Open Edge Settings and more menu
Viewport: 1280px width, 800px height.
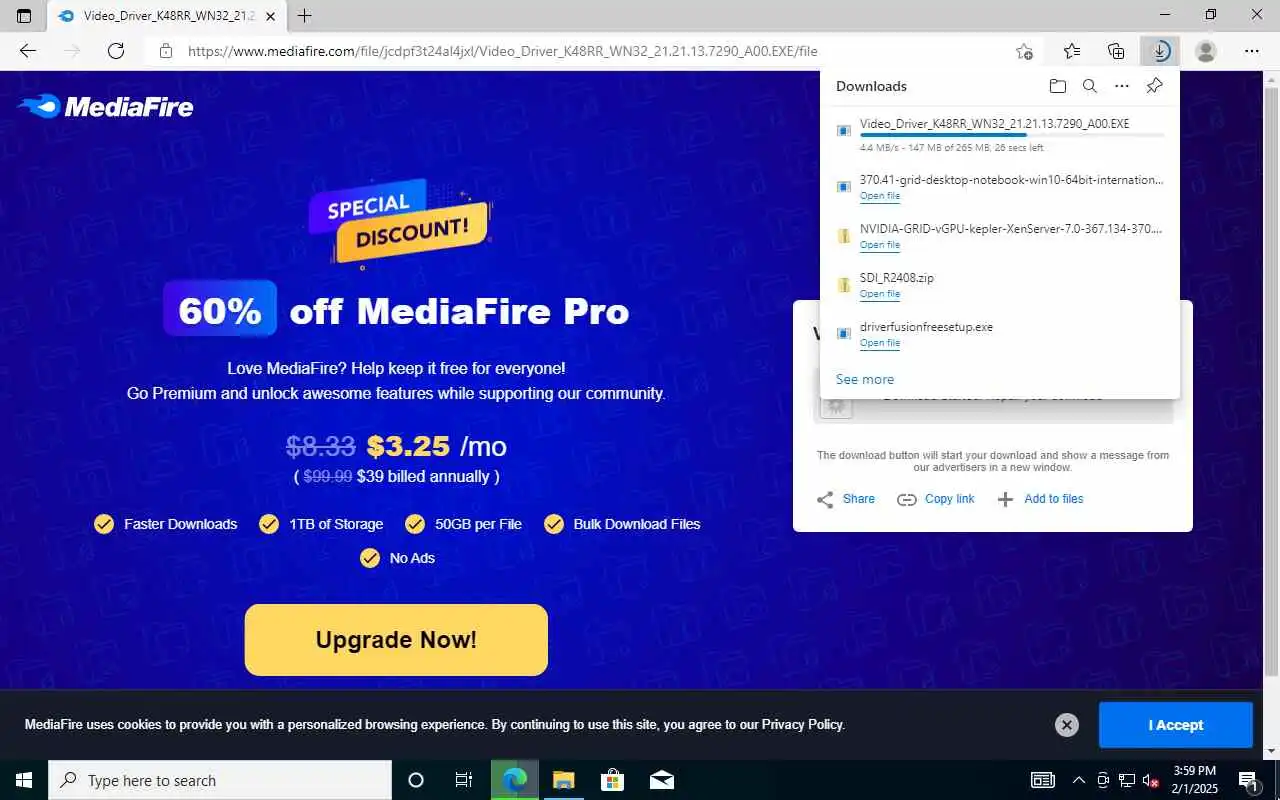coord(1252,51)
